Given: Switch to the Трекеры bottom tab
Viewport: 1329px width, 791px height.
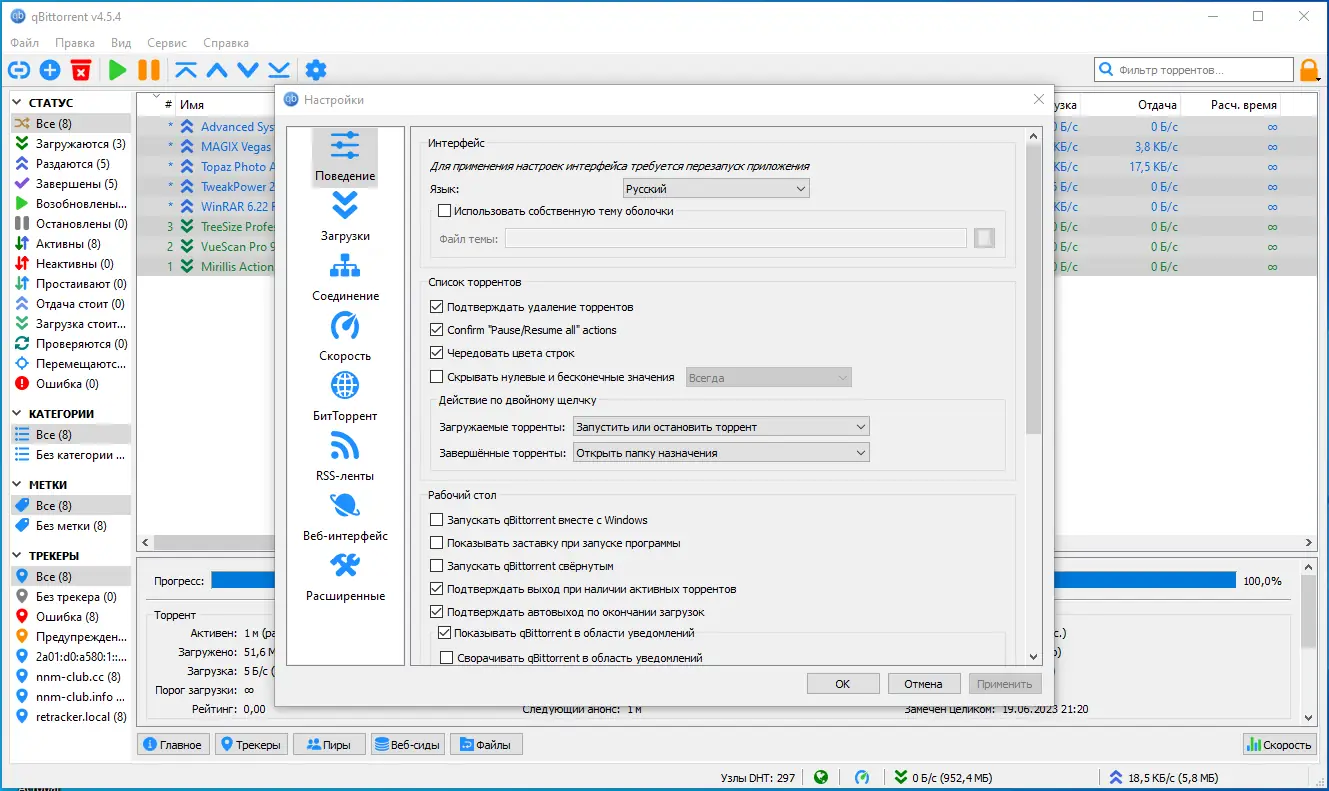Looking at the screenshot, I should [252, 745].
